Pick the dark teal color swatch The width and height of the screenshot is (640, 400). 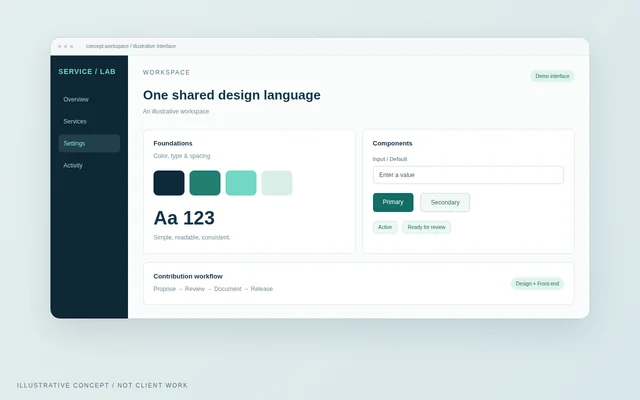pos(205,183)
